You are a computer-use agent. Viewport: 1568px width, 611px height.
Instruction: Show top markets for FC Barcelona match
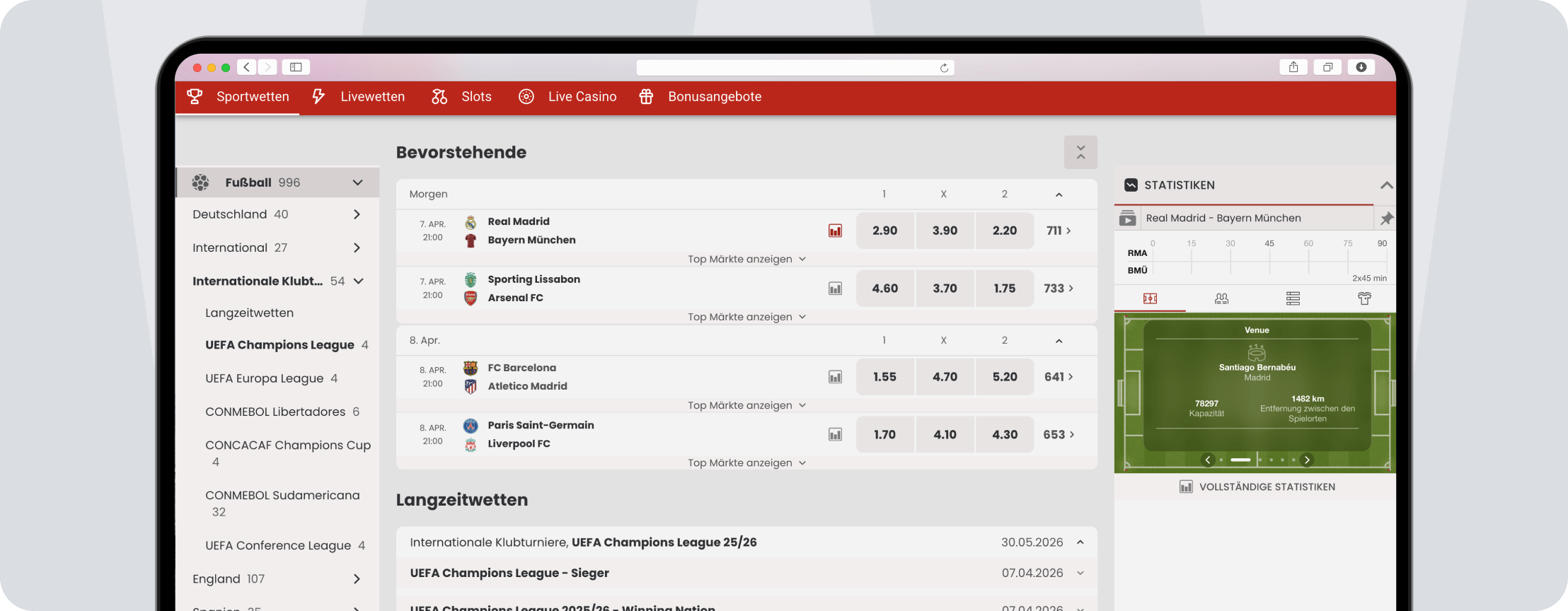pyautogui.click(x=746, y=405)
